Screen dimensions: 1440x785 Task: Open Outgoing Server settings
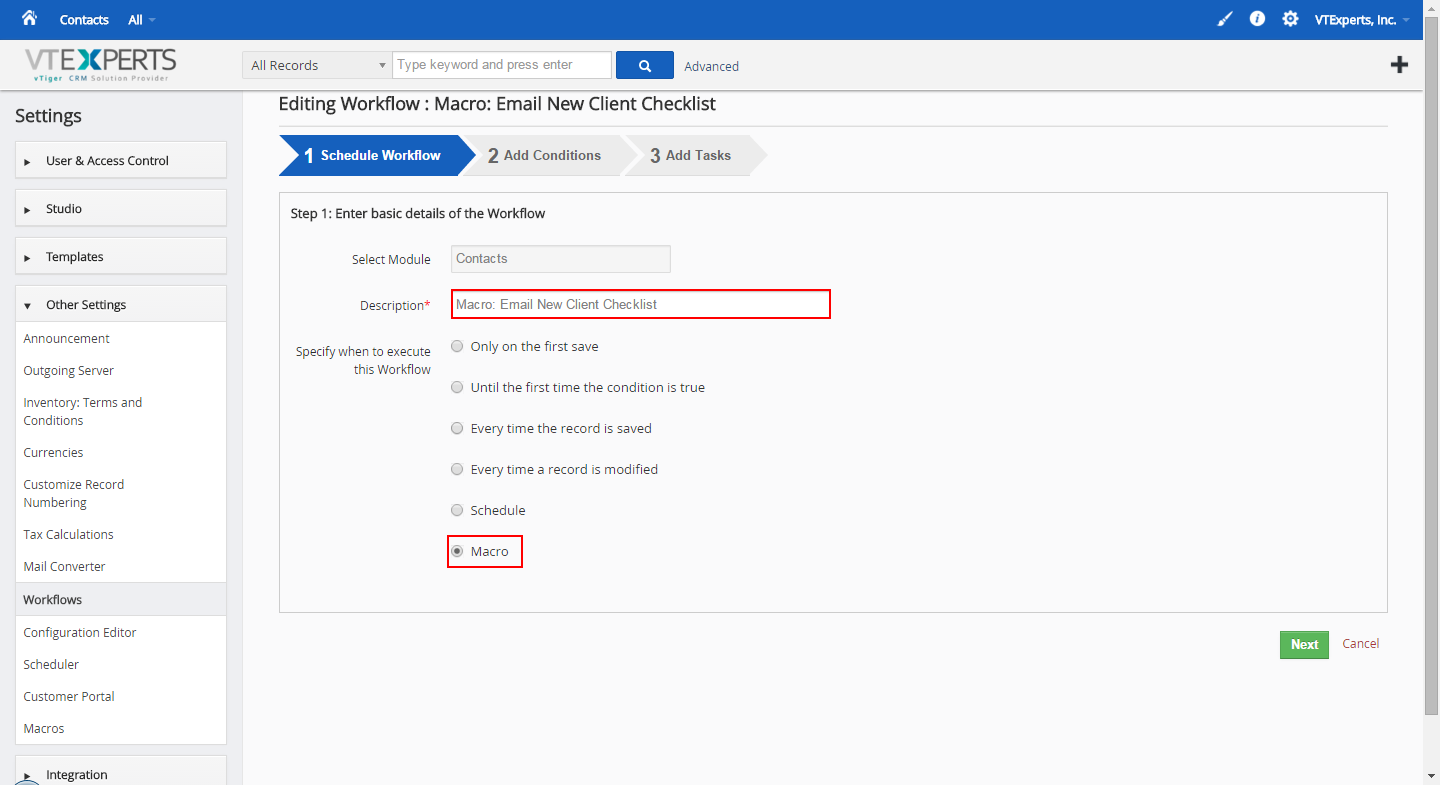coord(69,370)
